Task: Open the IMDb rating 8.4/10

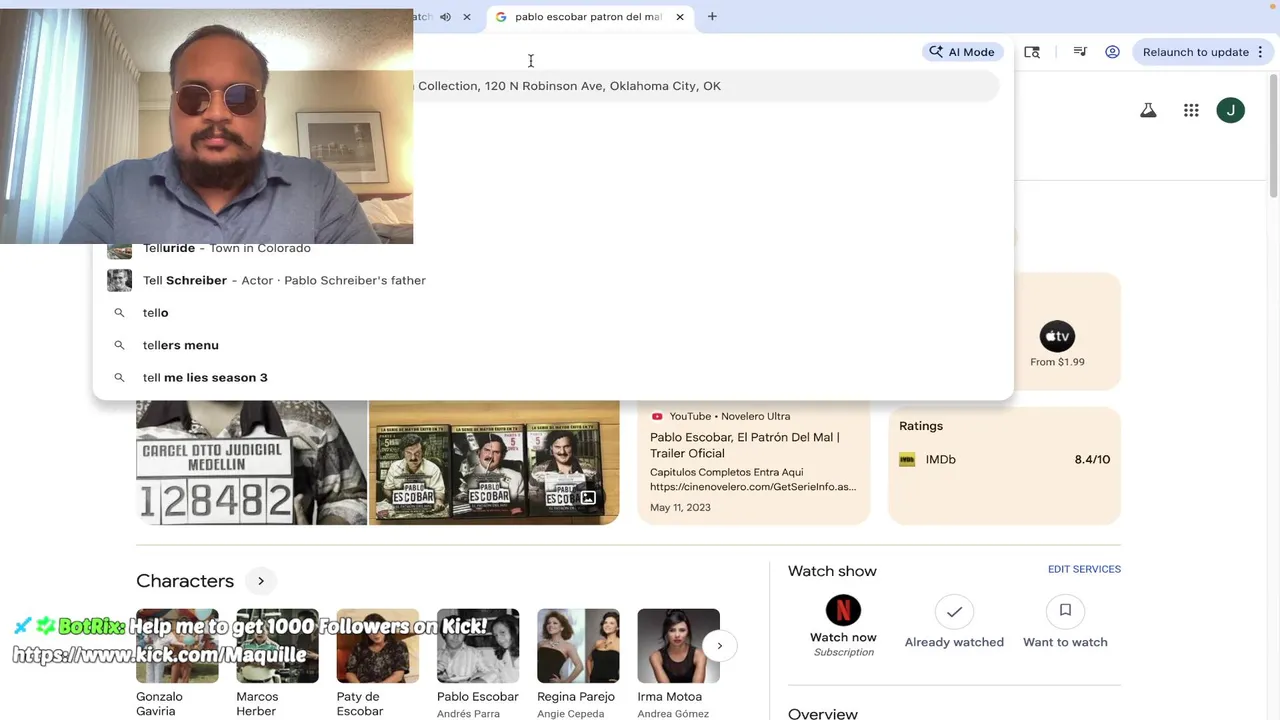Action: pos(1004,460)
